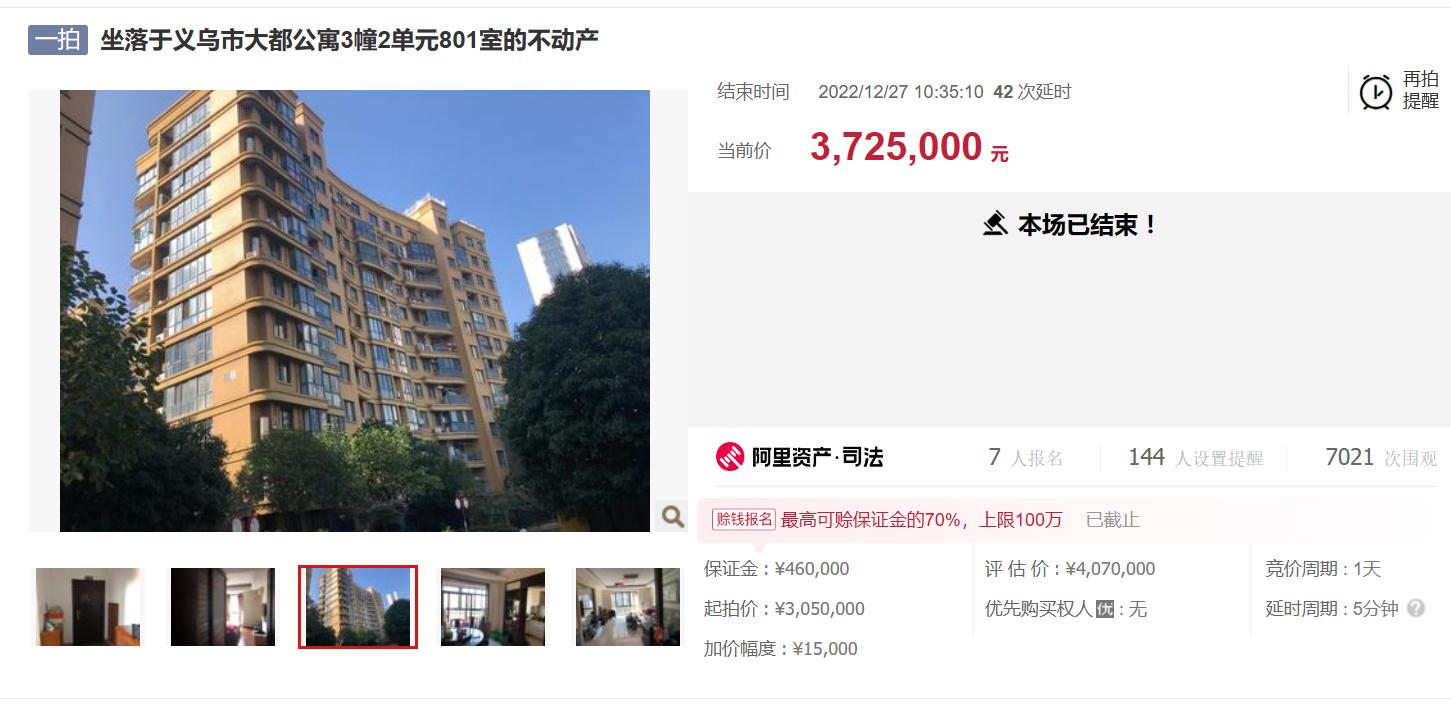Click the 最高可赊保证金的70% promo text
Image resolution: width=1451 pixels, height=702 pixels.
click(x=921, y=519)
